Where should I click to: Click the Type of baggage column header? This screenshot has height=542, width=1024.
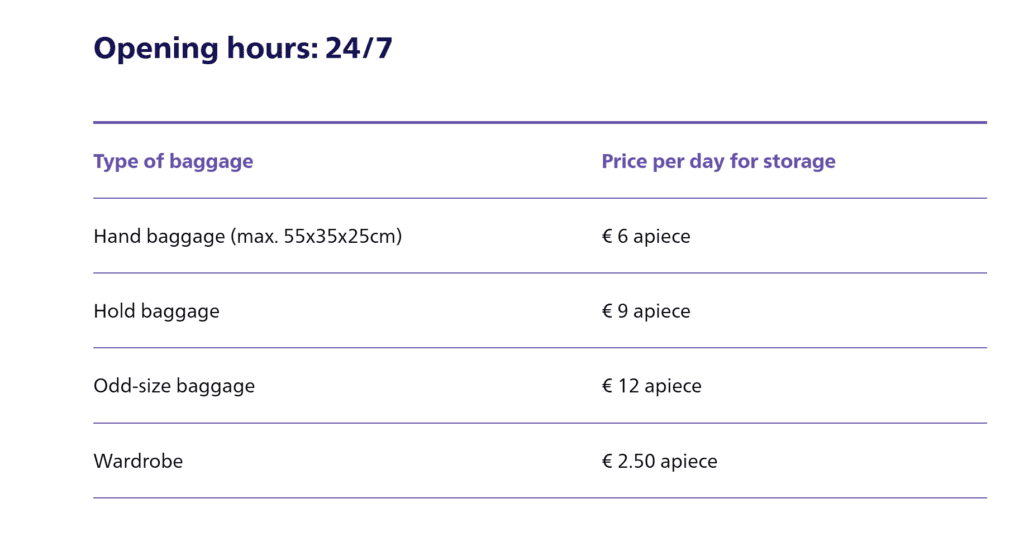click(173, 161)
